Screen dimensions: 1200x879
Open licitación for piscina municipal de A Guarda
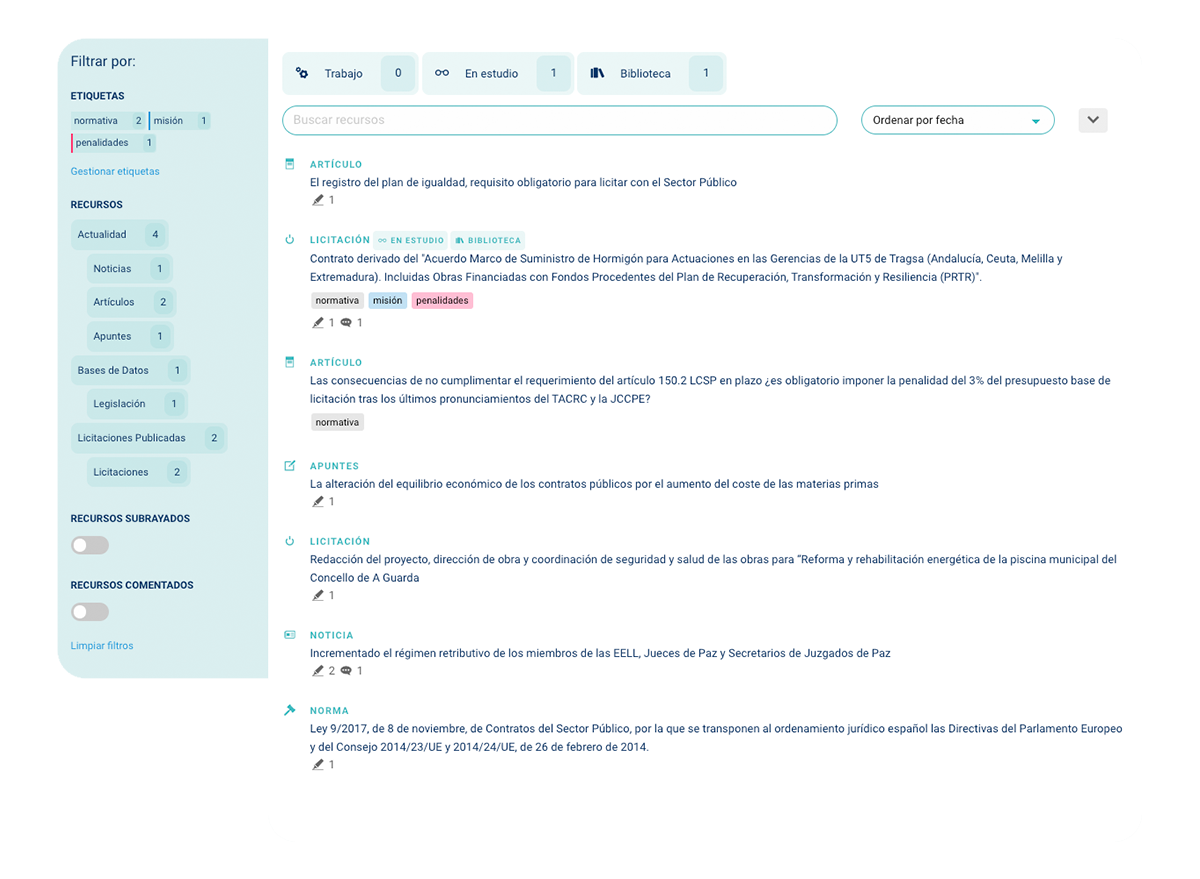pyautogui.click(x=713, y=568)
